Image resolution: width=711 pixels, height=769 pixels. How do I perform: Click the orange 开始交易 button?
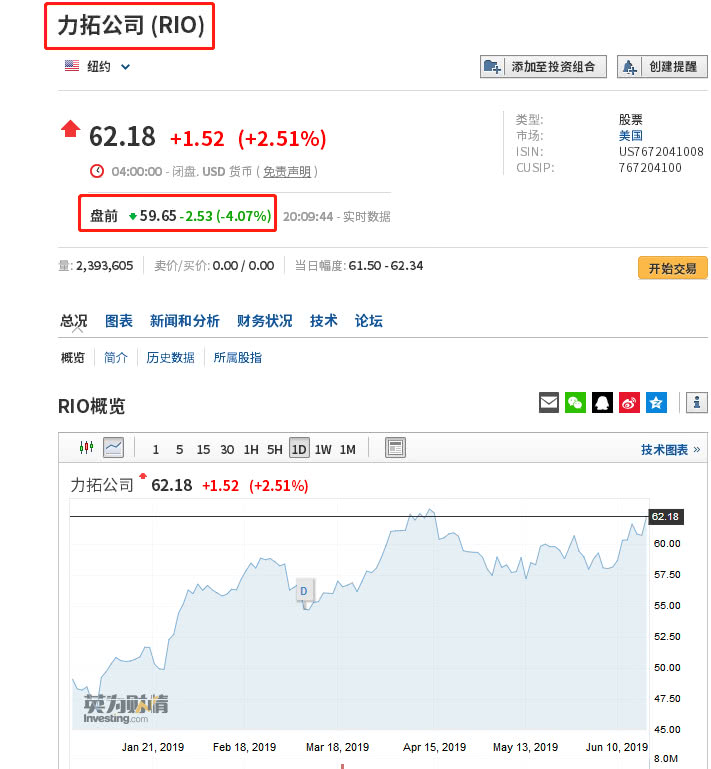point(672,268)
